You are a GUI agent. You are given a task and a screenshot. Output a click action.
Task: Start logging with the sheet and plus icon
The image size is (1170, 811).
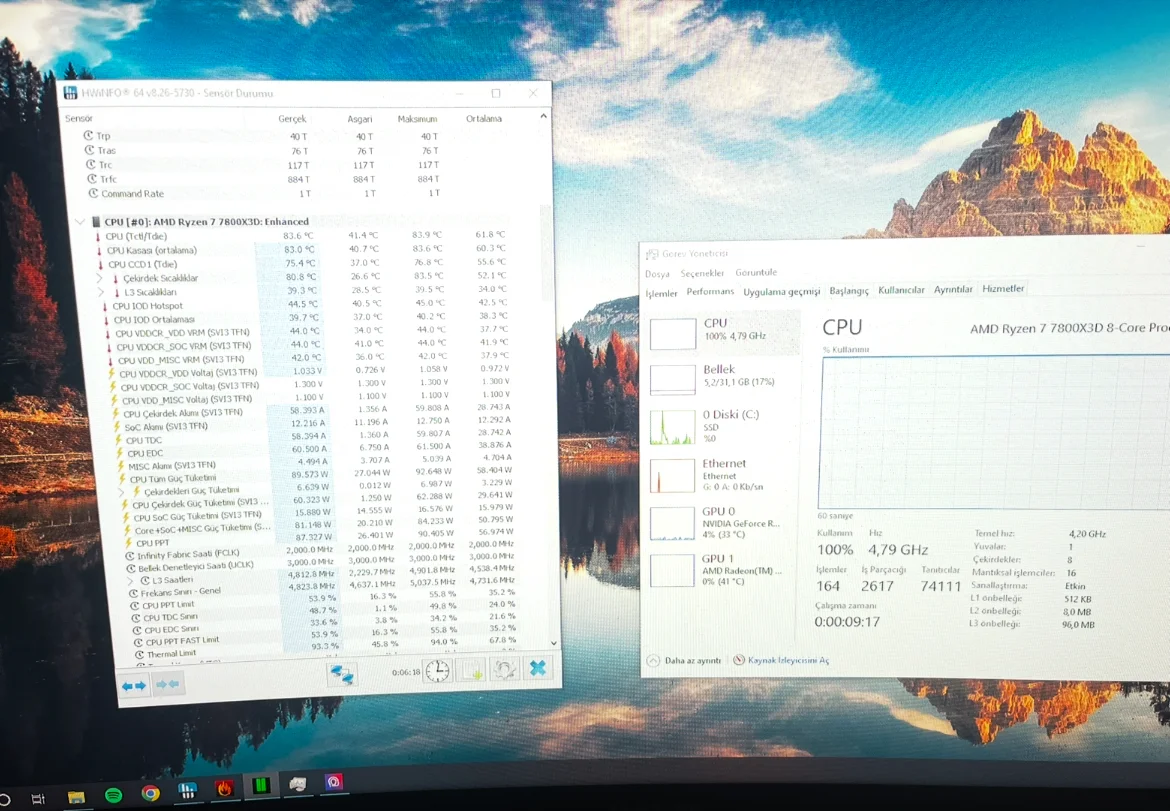coord(472,670)
